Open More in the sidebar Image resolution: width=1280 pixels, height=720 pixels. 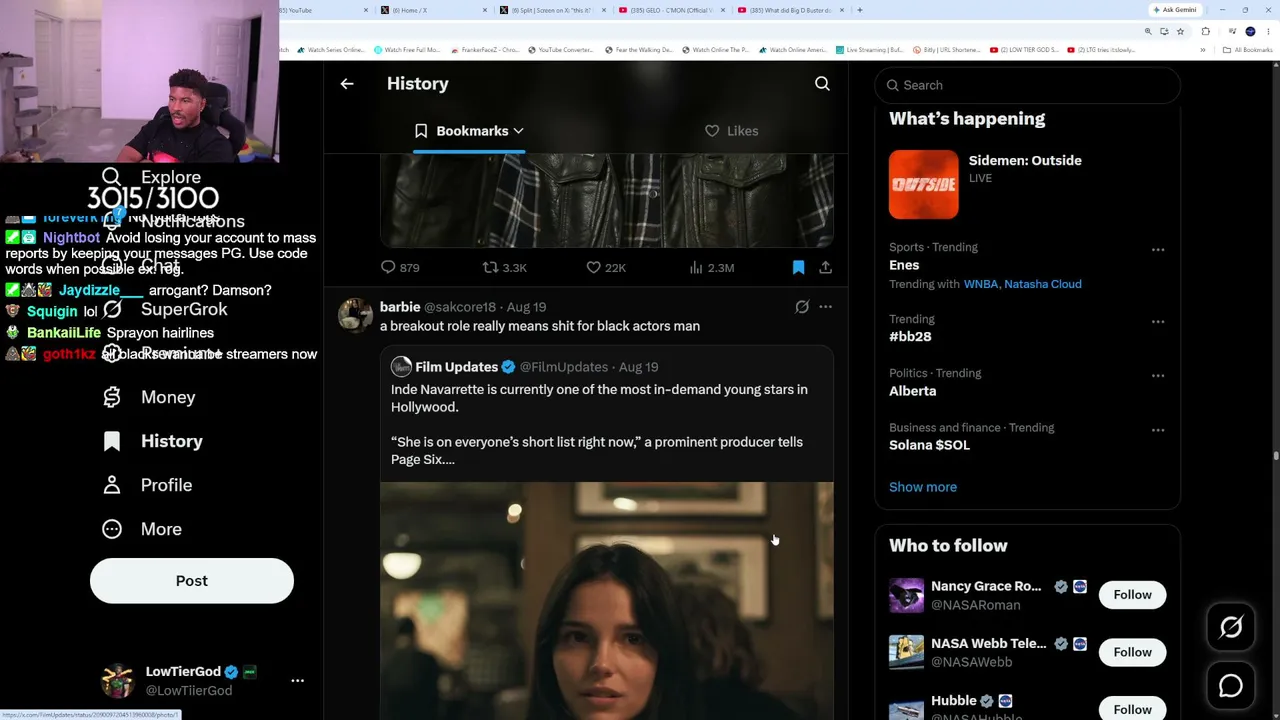142,529
